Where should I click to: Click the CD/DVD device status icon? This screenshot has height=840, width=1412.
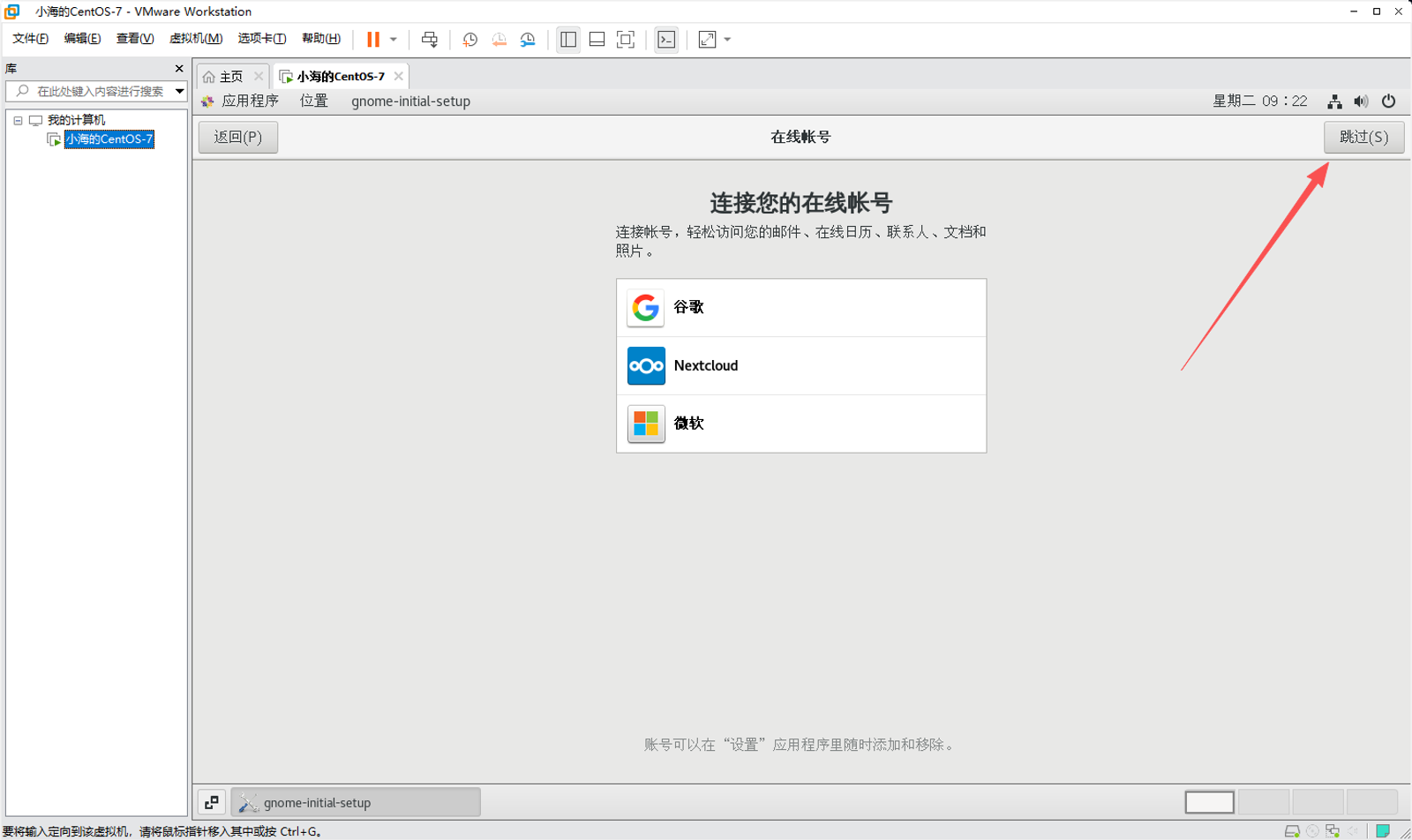point(1312,831)
